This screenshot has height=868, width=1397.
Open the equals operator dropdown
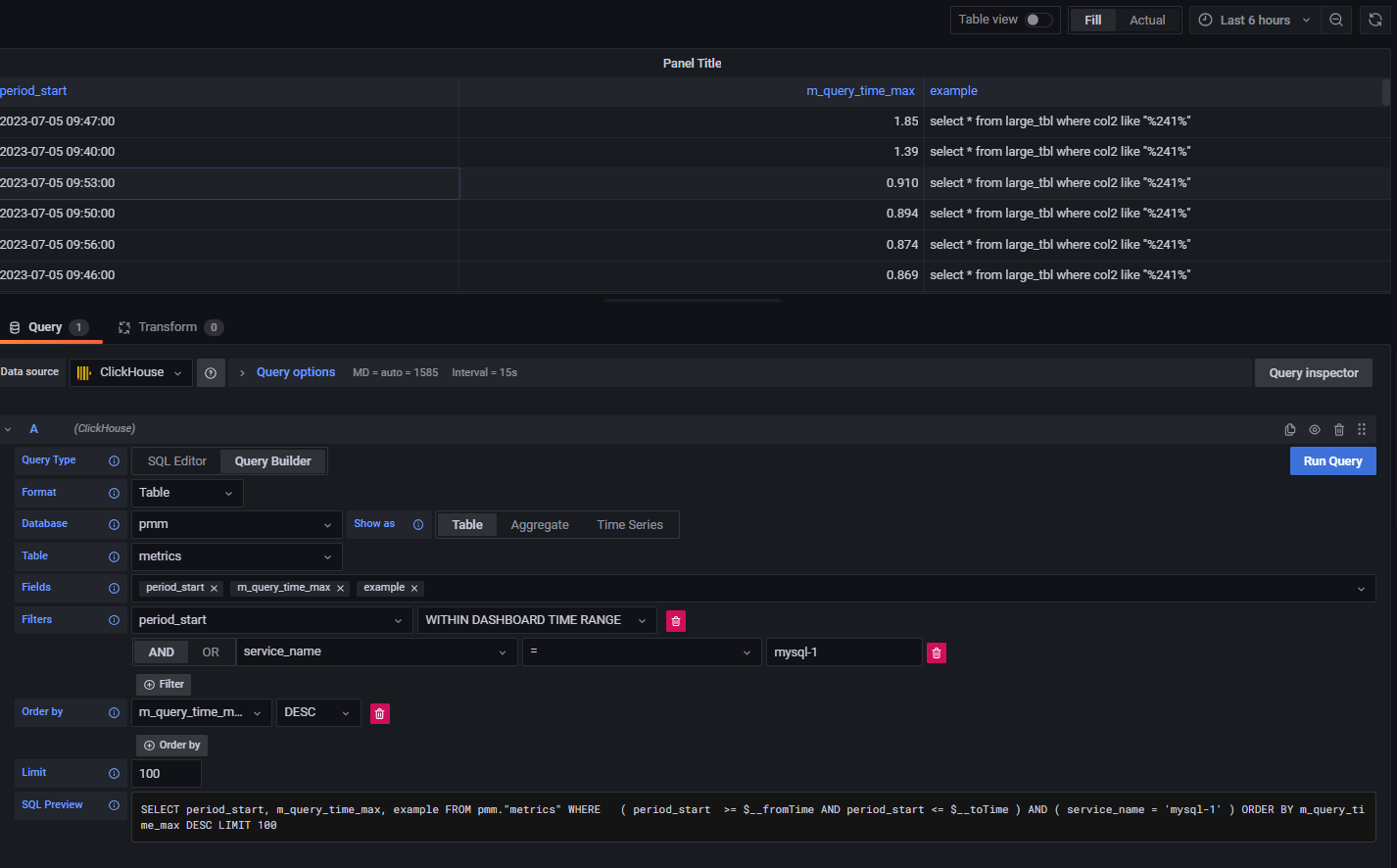[x=642, y=652]
